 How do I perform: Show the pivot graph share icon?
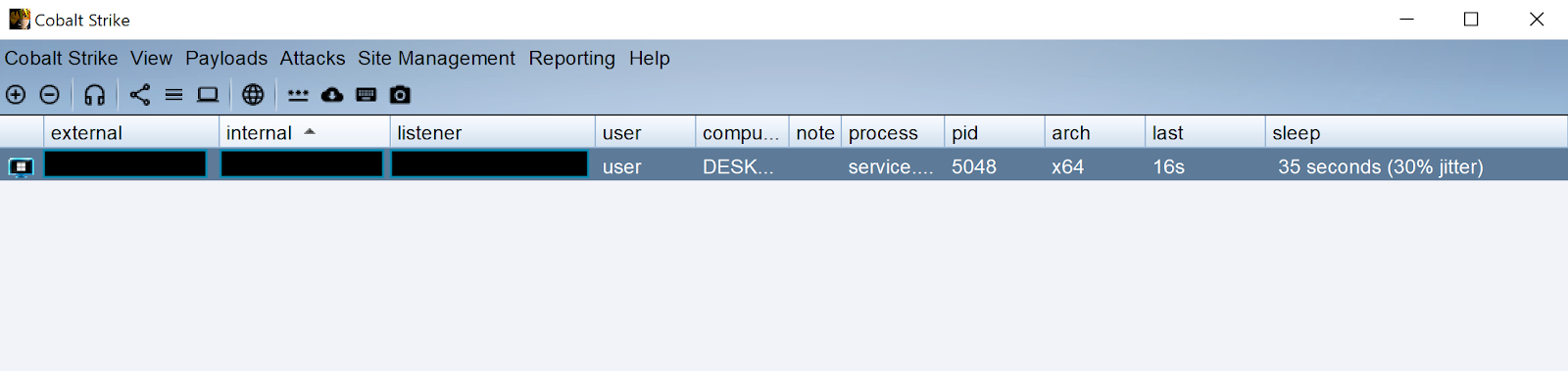coord(140,95)
